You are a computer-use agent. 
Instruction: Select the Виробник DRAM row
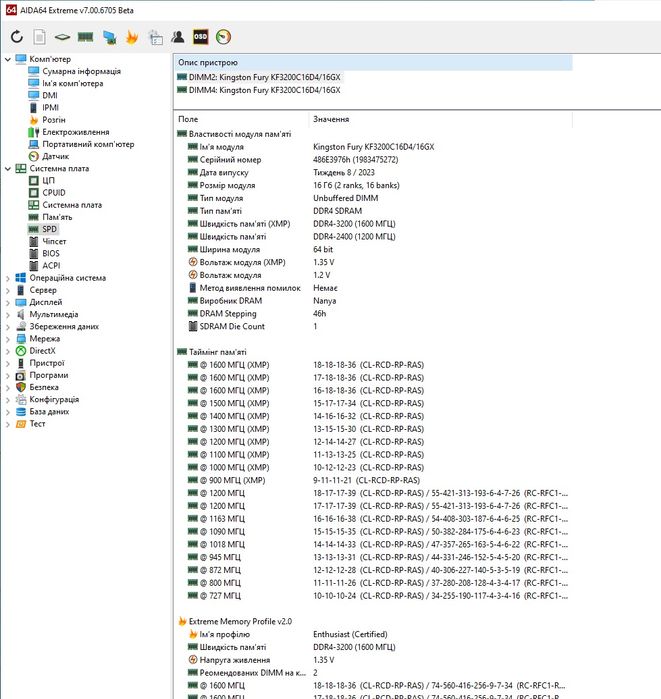pyautogui.click(x=372, y=301)
